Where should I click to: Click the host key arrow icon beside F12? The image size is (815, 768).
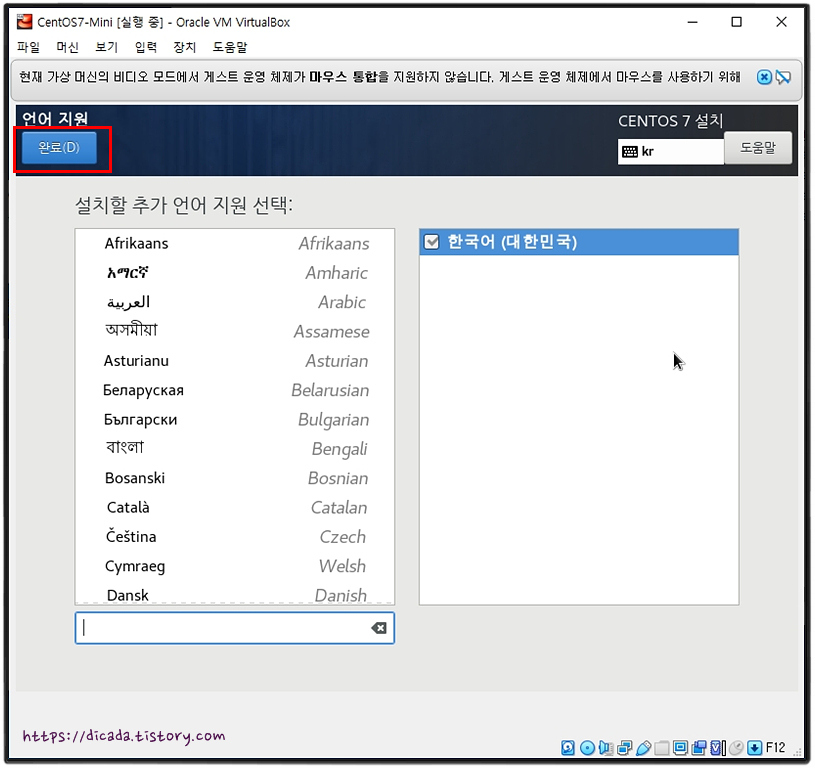pyautogui.click(x=755, y=748)
